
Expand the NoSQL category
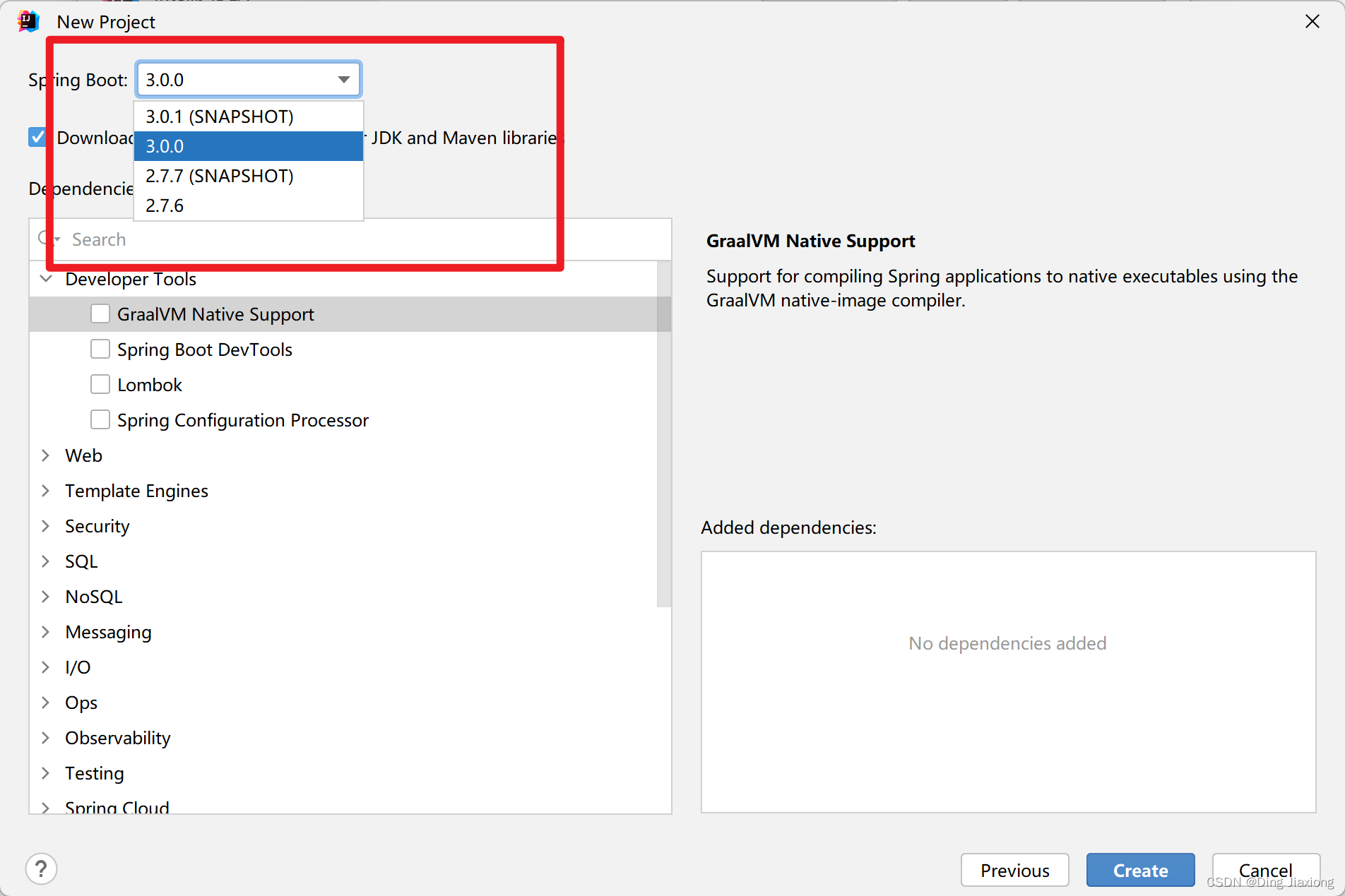pyautogui.click(x=46, y=597)
